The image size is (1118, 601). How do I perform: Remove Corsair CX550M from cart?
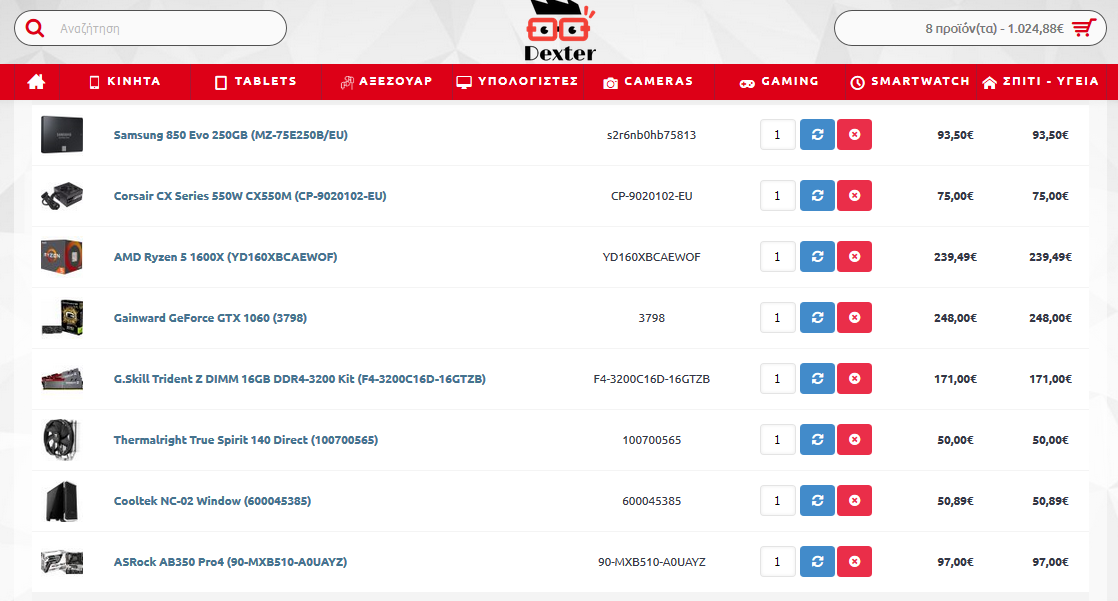pyautogui.click(x=854, y=195)
